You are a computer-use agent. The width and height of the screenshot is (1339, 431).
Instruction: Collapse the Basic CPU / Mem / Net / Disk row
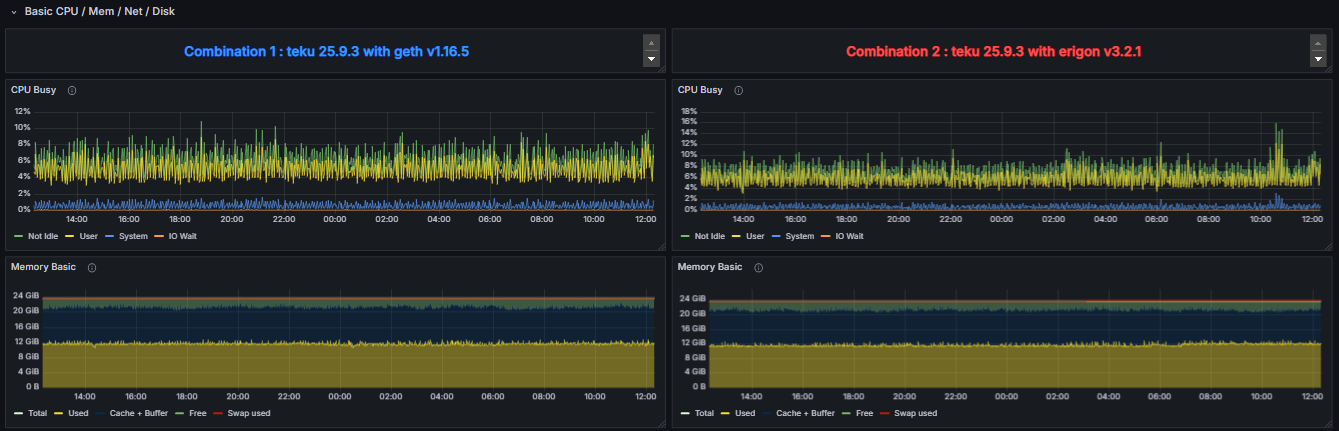14,11
